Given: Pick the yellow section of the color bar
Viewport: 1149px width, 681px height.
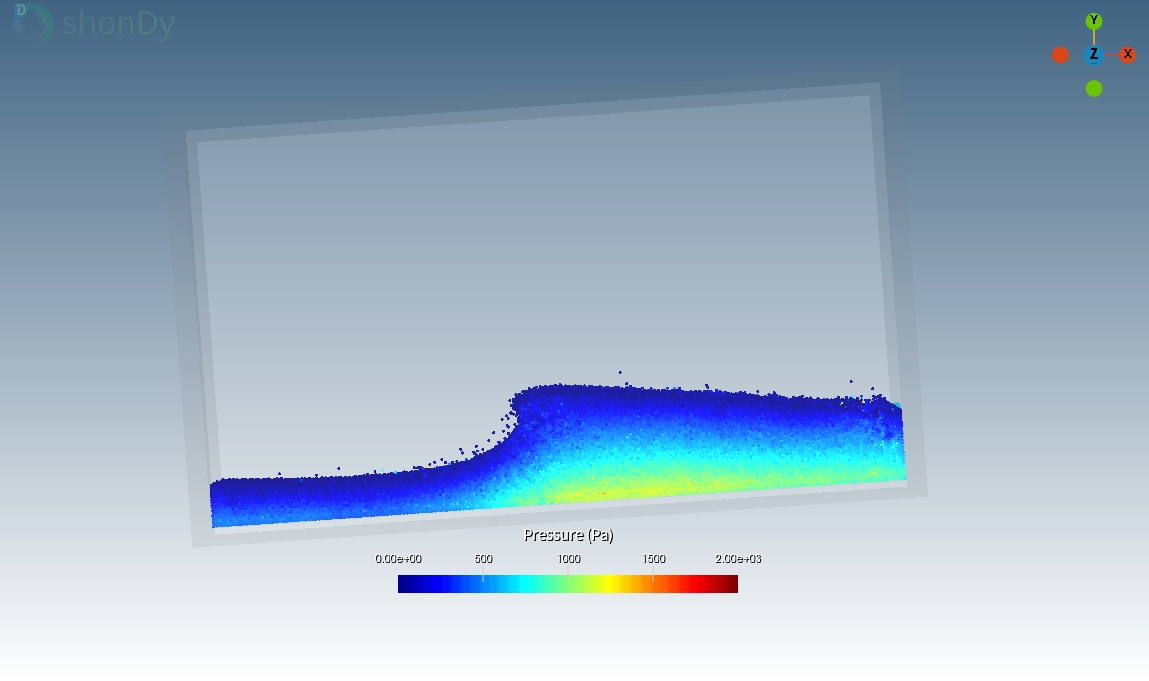Looking at the screenshot, I should [x=603, y=584].
